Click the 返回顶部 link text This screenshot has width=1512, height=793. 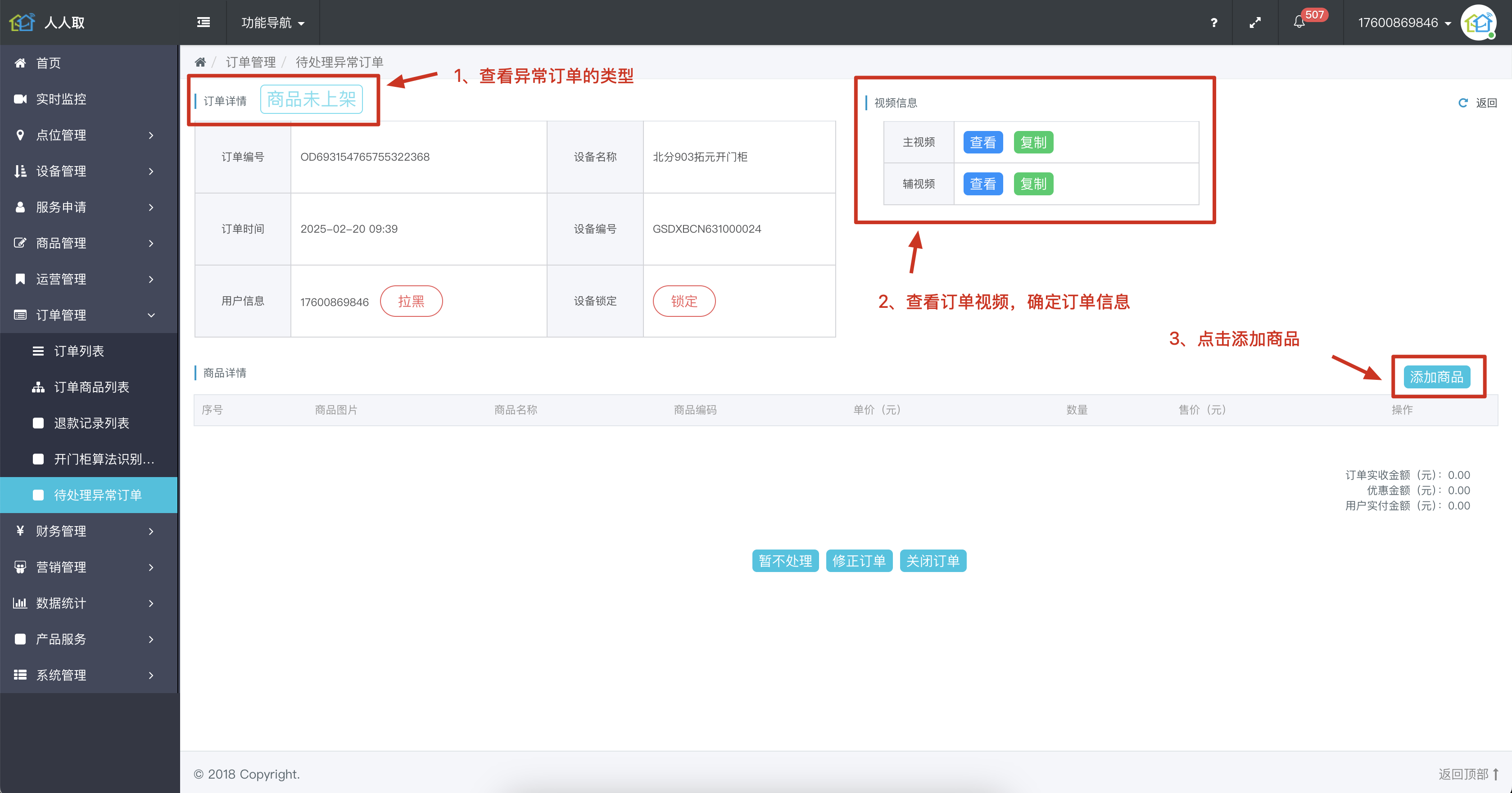[1463, 774]
